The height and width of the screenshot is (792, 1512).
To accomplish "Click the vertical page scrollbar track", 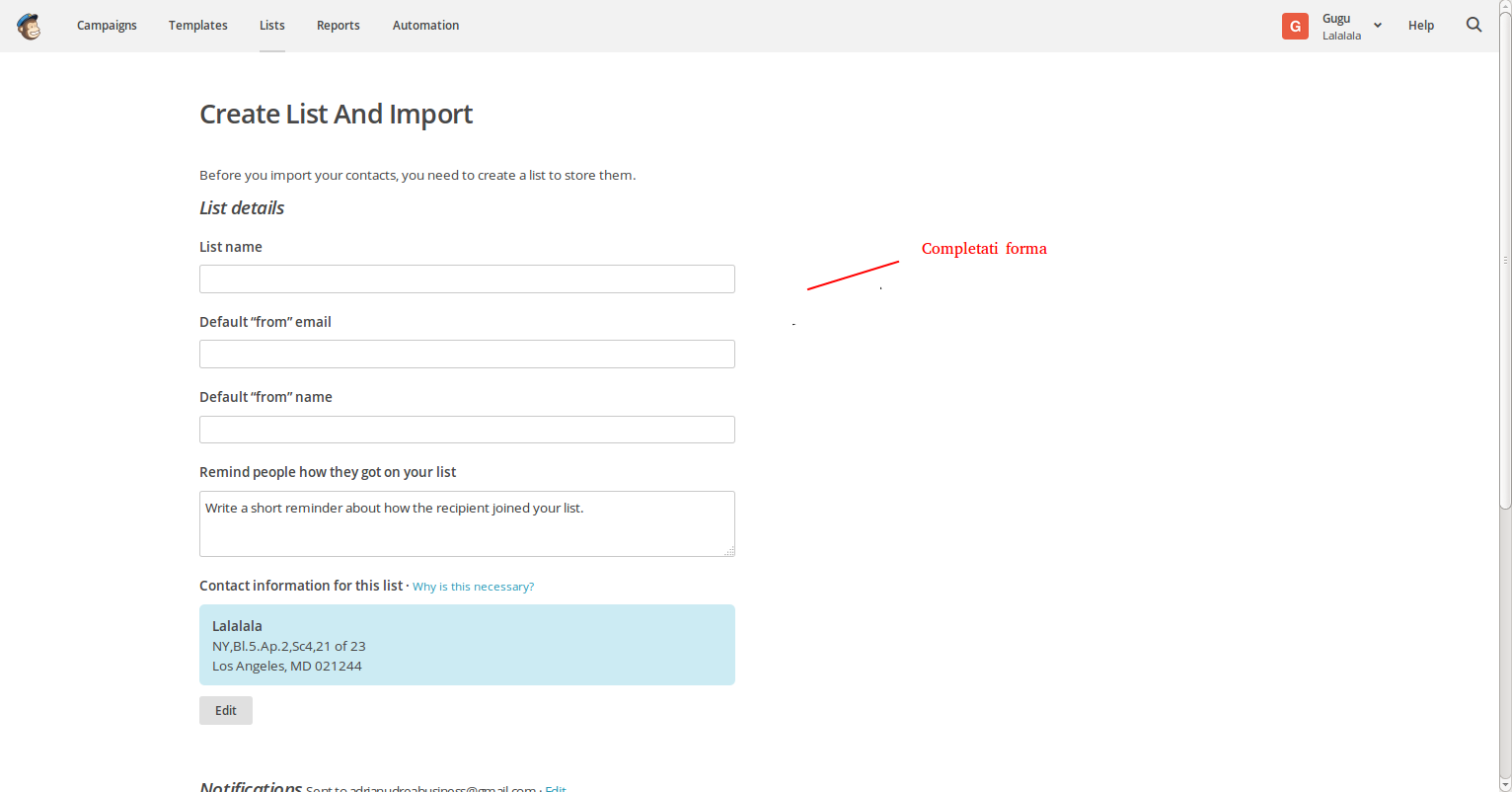I will [1504, 642].
